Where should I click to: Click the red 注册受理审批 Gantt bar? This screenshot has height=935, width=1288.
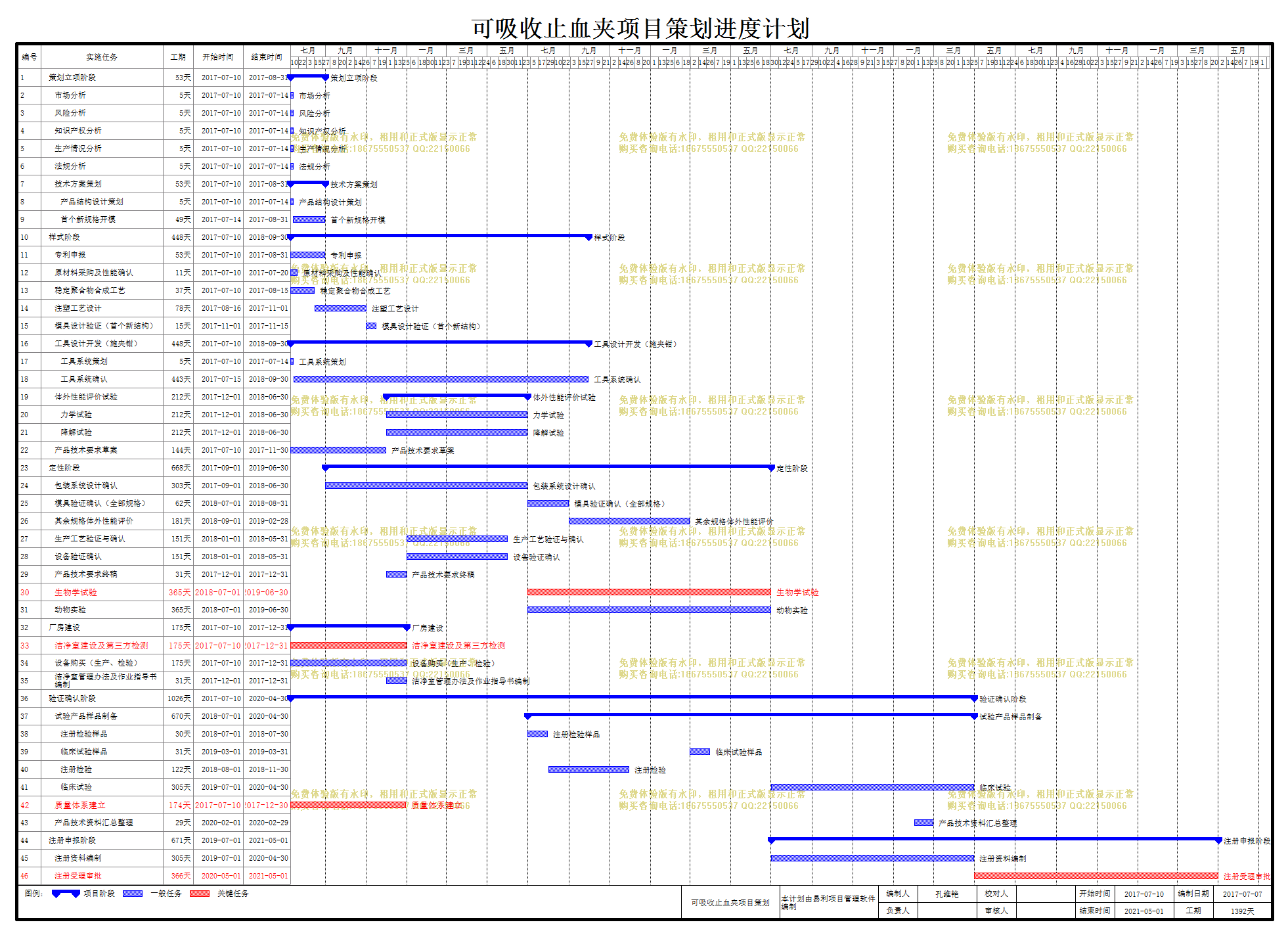tap(1096, 876)
